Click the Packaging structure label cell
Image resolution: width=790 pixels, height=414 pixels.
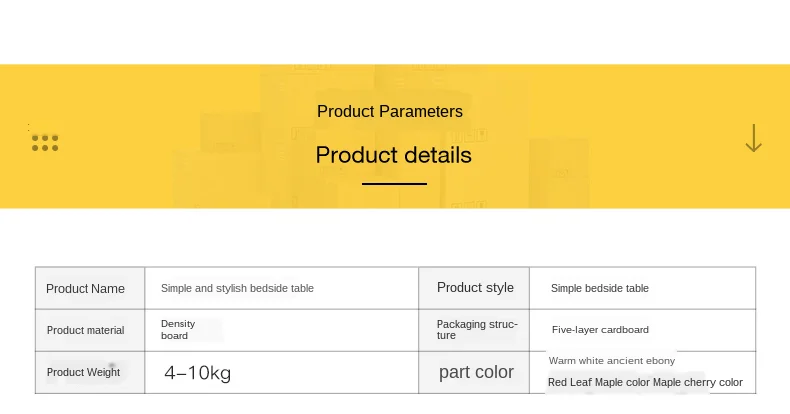tap(474, 330)
